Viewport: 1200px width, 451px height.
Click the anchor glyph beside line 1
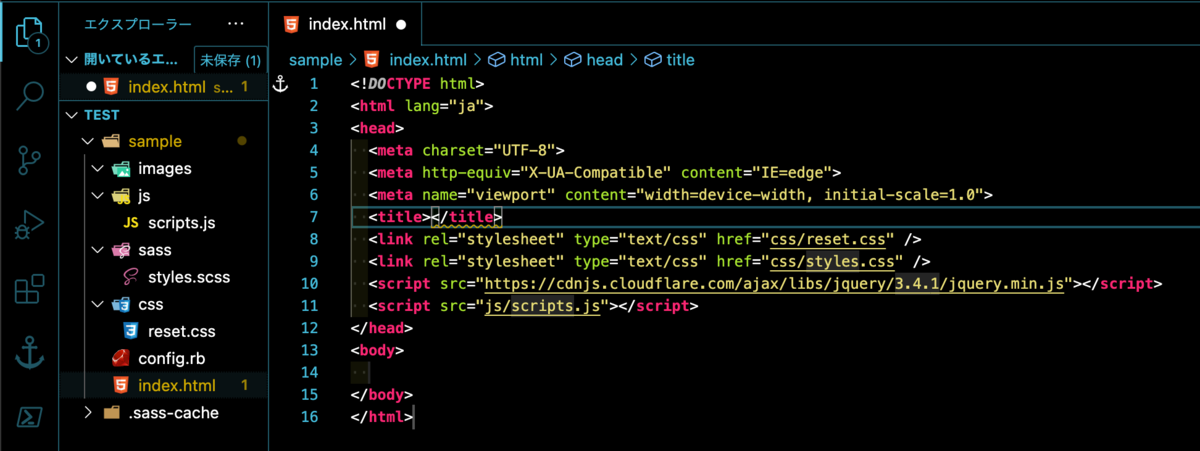[x=281, y=84]
